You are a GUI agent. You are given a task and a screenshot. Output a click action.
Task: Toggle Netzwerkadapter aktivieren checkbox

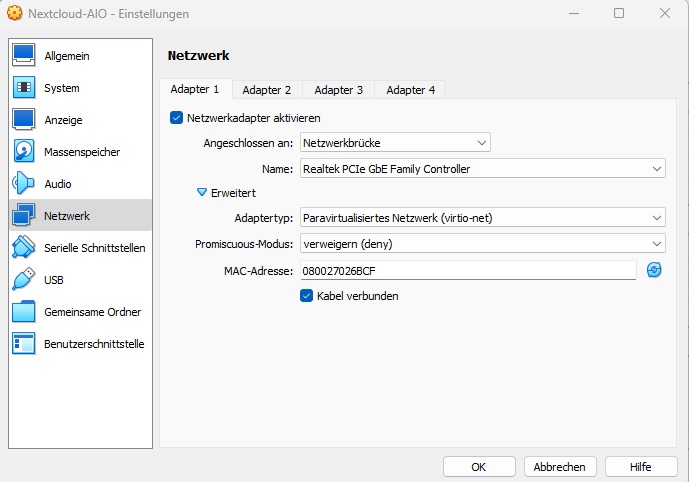[176, 118]
